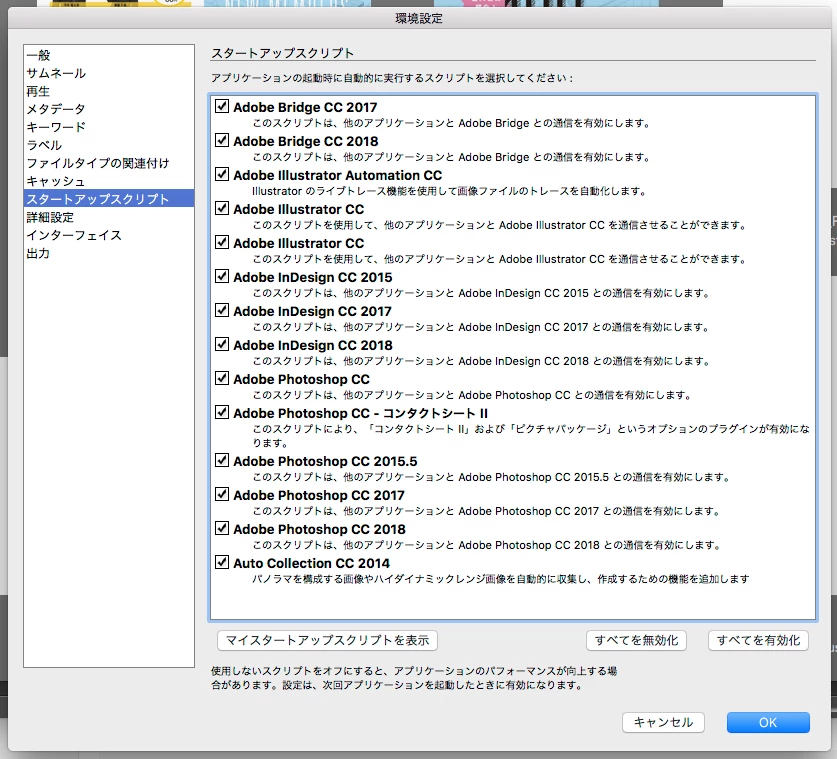Screen dimensions: 837x759
Task: Disable the Auto Collection CC 2014 script
Action: click(222, 563)
